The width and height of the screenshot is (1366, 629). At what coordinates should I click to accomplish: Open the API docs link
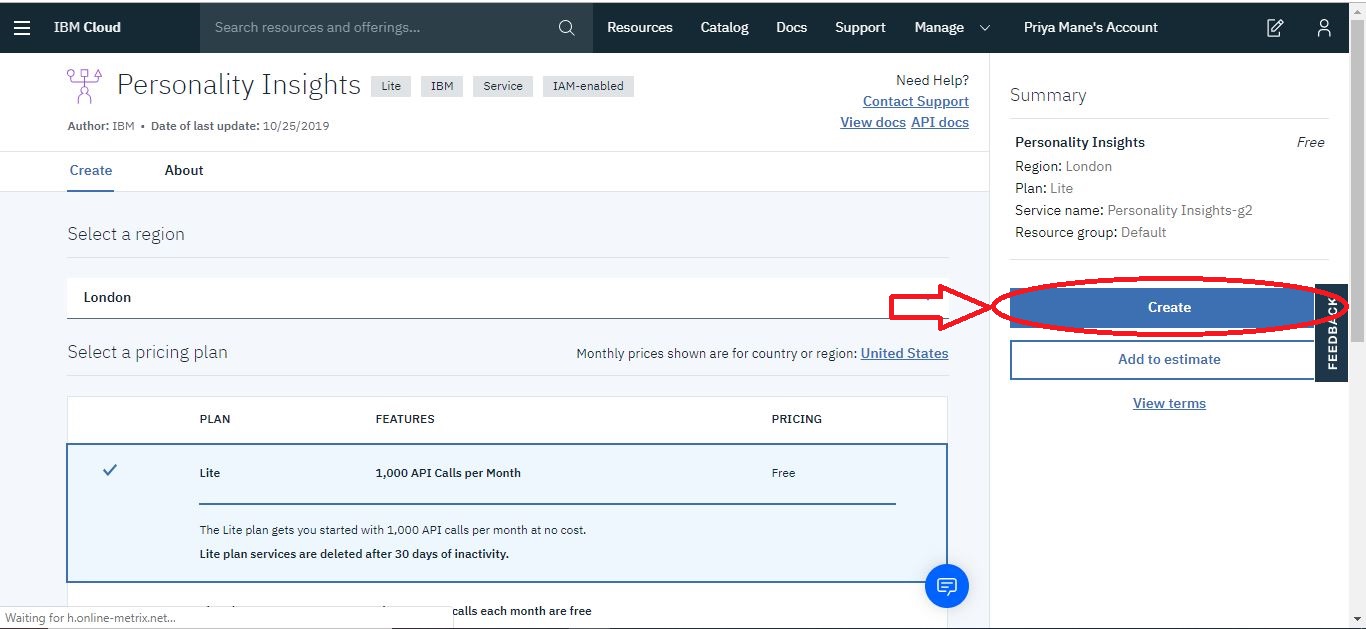(939, 121)
